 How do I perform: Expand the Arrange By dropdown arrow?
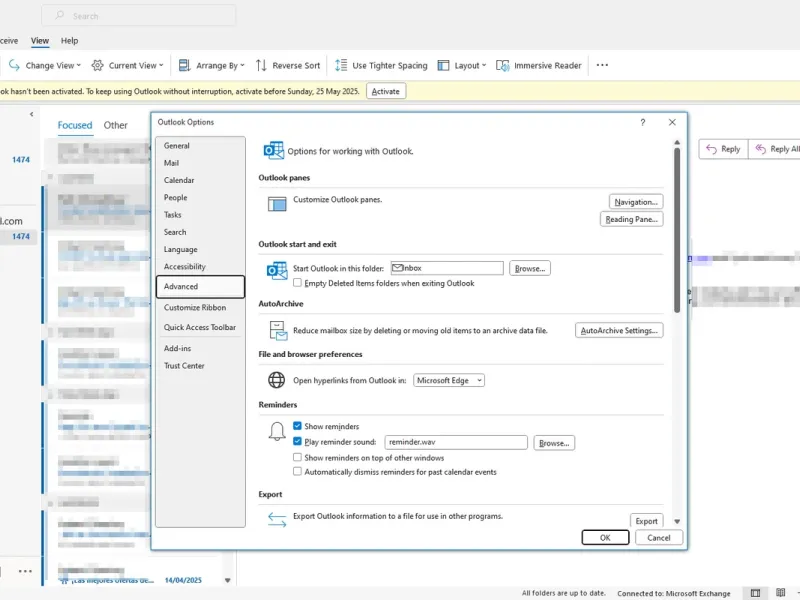(x=242, y=65)
